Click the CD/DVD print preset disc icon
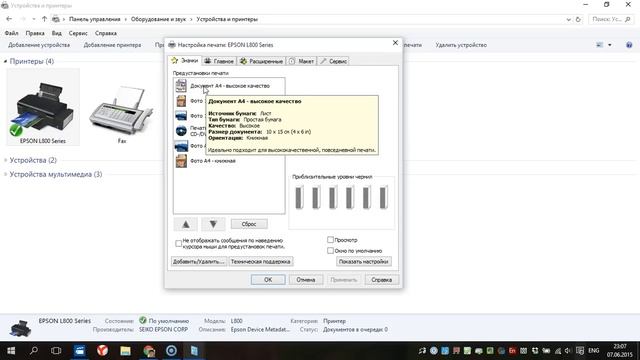The width and height of the screenshot is (640, 360). point(181,131)
